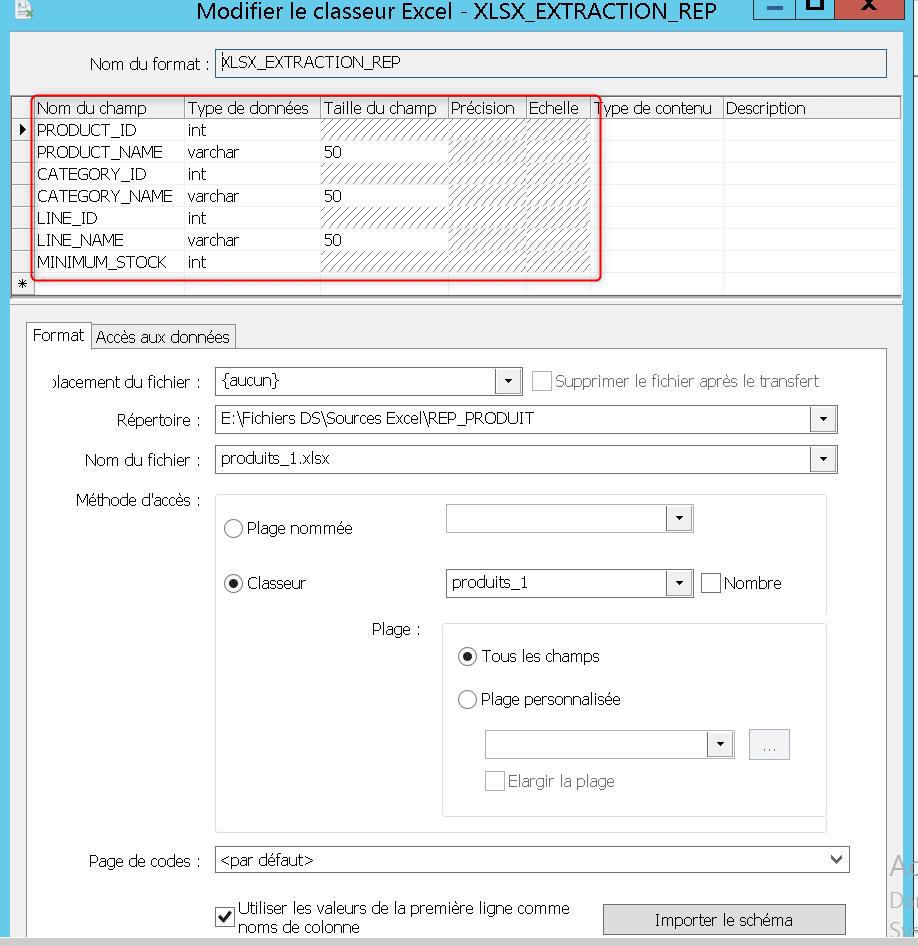918x946 pixels.
Task: Select the Tous les champs radio button
Action: pos(467,657)
